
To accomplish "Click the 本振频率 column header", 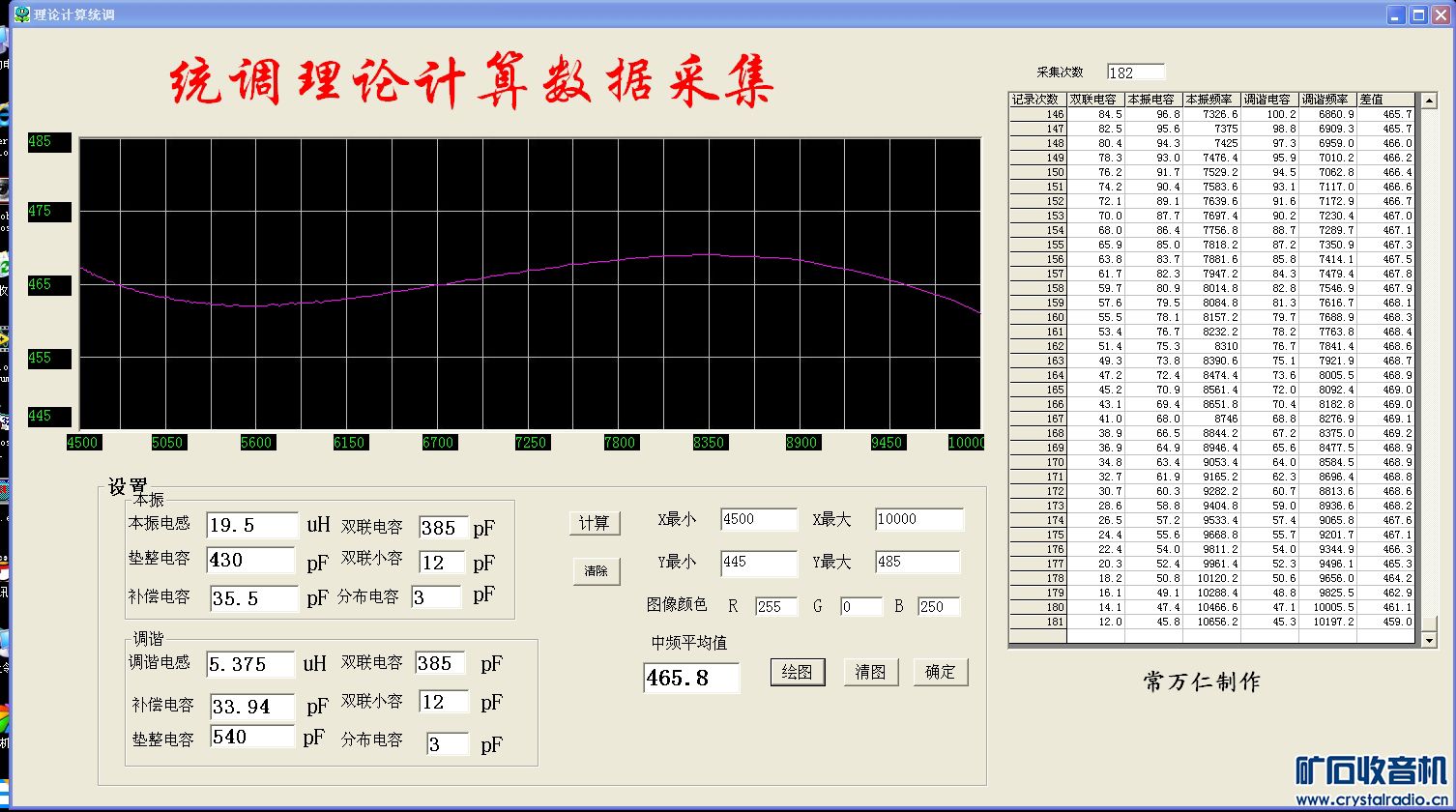I will [1210, 100].
